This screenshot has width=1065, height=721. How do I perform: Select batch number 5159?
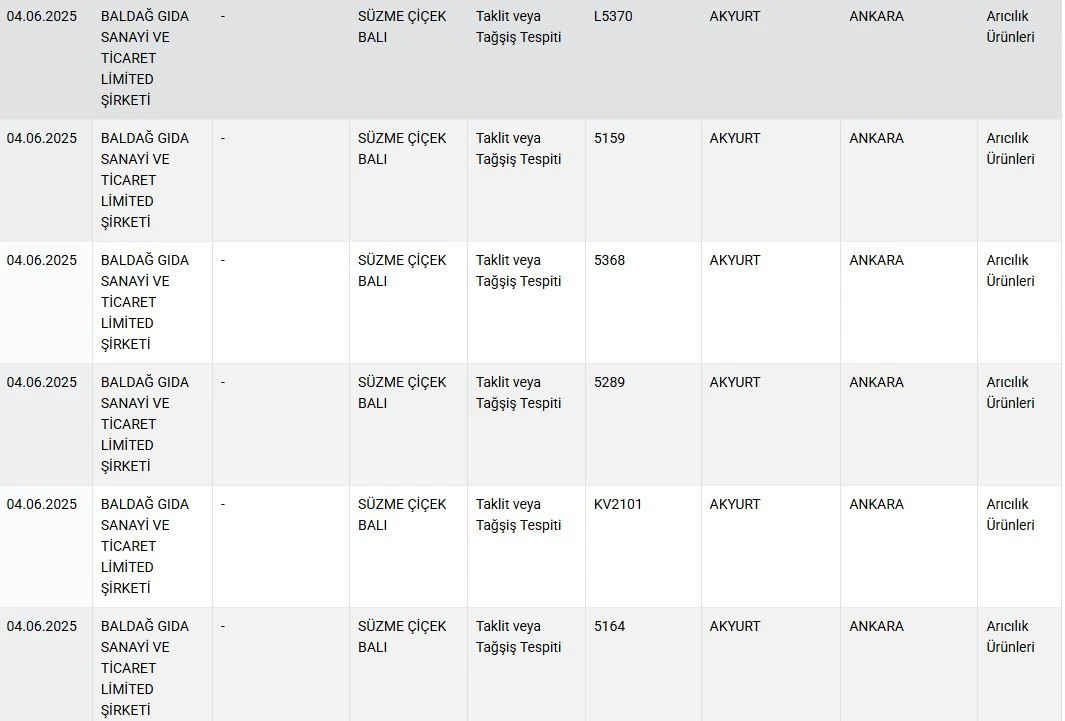609,138
